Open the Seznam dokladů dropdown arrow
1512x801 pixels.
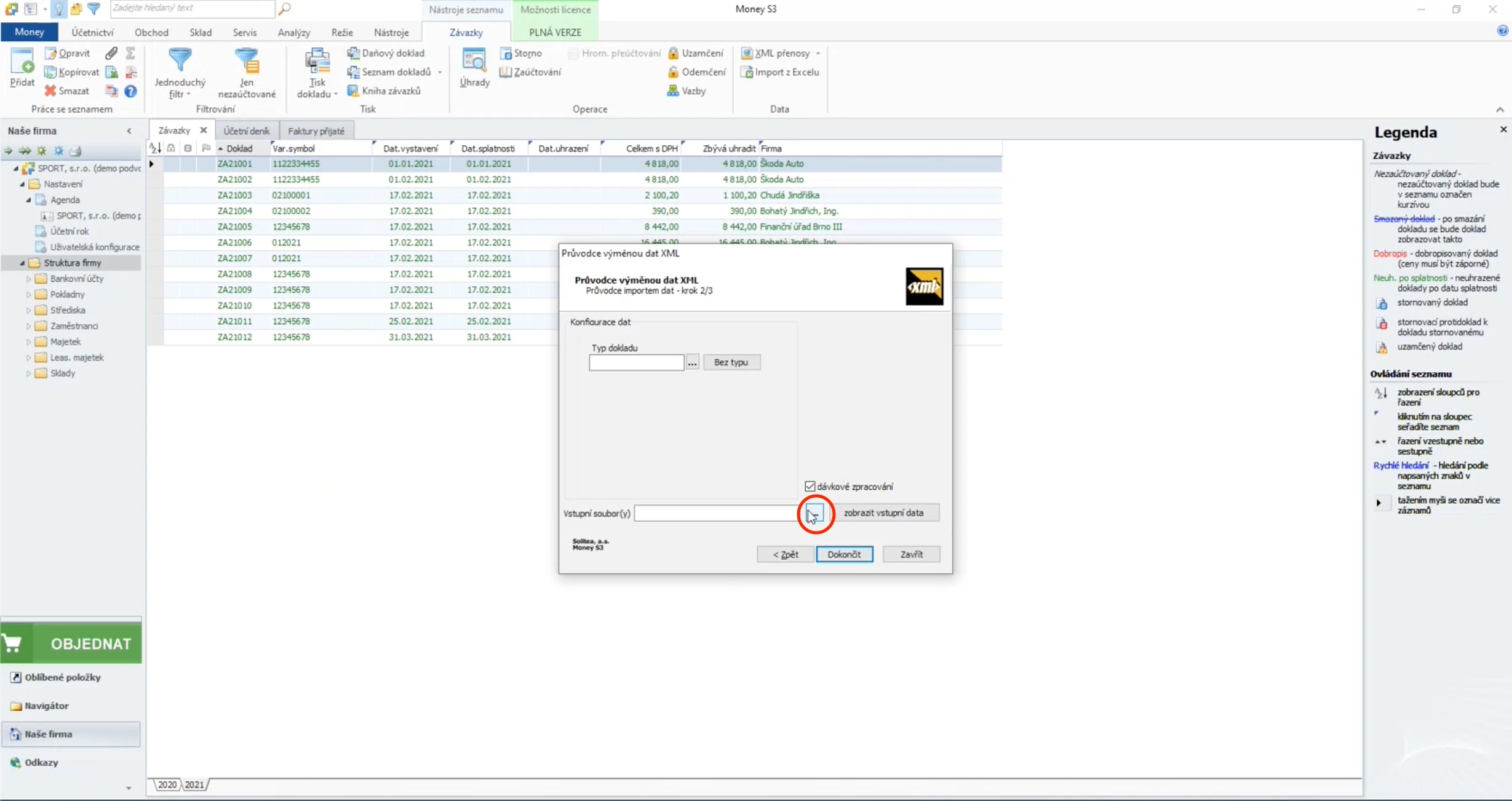coord(440,72)
